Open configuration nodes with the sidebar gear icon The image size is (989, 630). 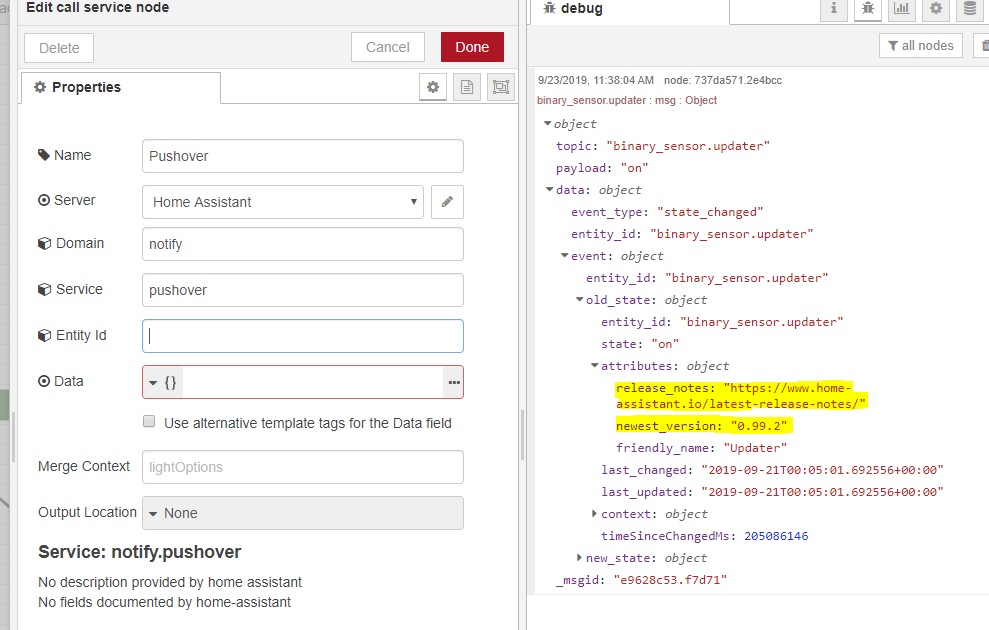pyautogui.click(x=935, y=10)
